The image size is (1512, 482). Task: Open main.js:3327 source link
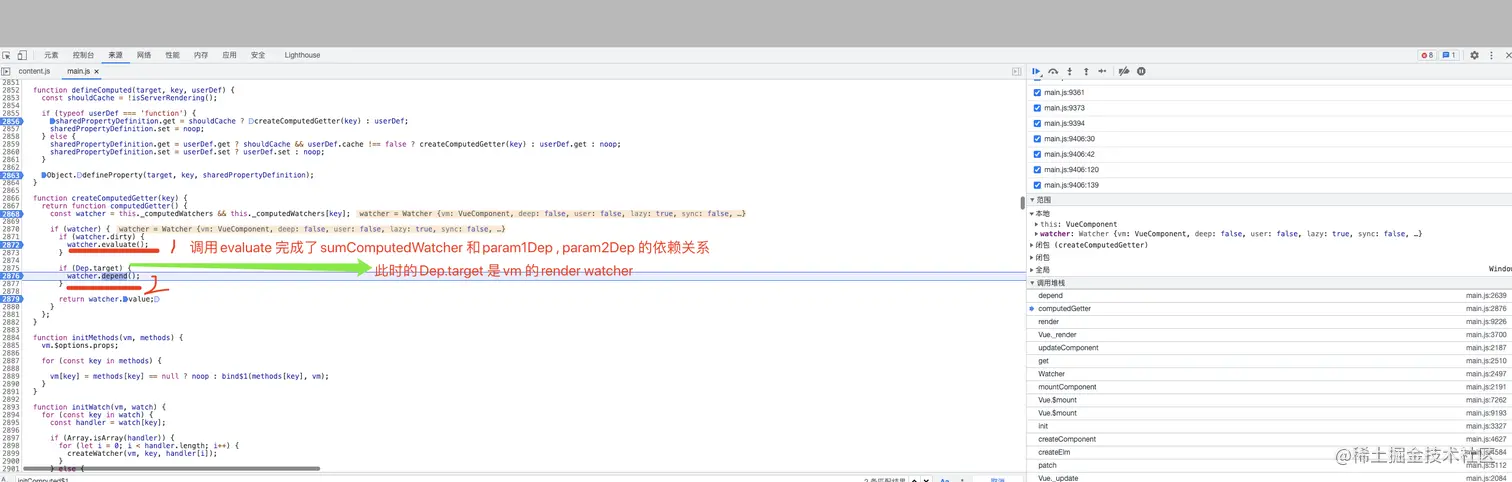(1486, 426)
